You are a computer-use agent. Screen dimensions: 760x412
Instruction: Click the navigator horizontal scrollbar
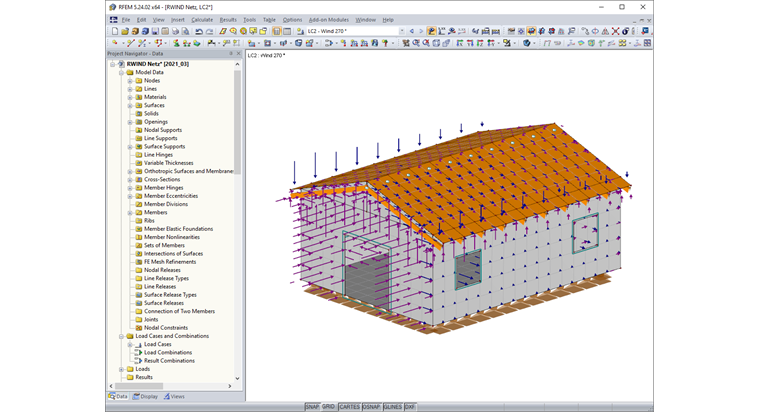pos(139,386)
